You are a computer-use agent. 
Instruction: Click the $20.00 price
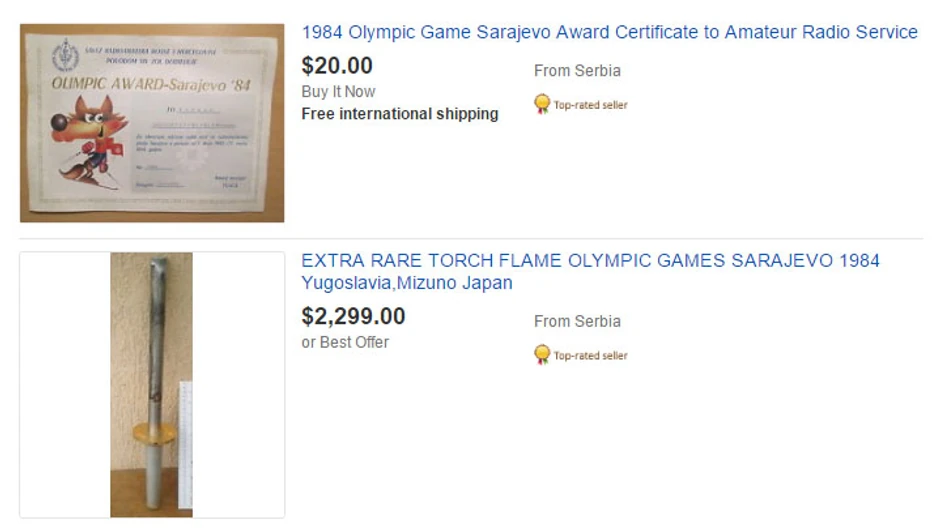(x=337, y=66)
